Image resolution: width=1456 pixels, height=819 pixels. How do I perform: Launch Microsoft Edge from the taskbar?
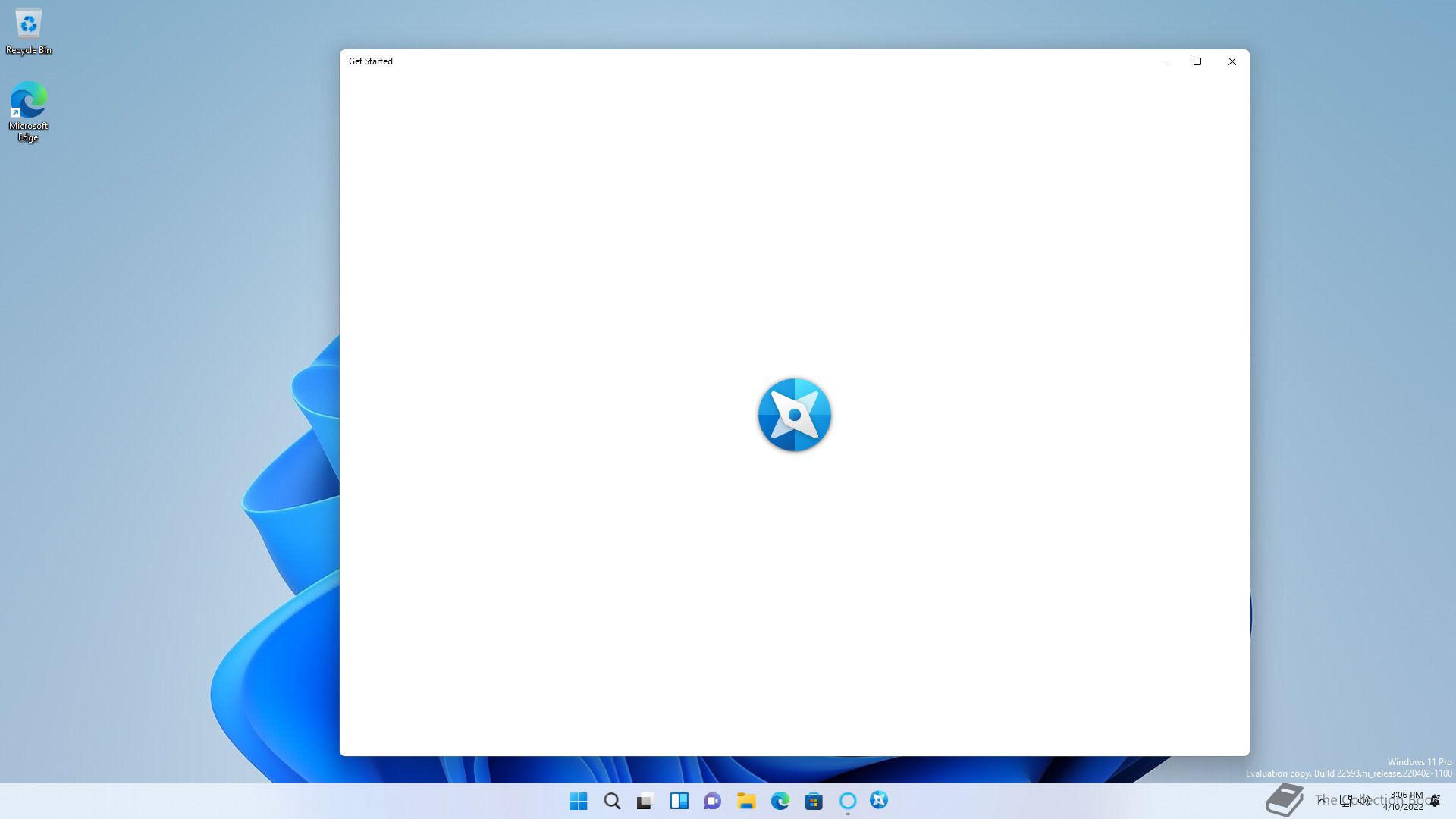780,801
